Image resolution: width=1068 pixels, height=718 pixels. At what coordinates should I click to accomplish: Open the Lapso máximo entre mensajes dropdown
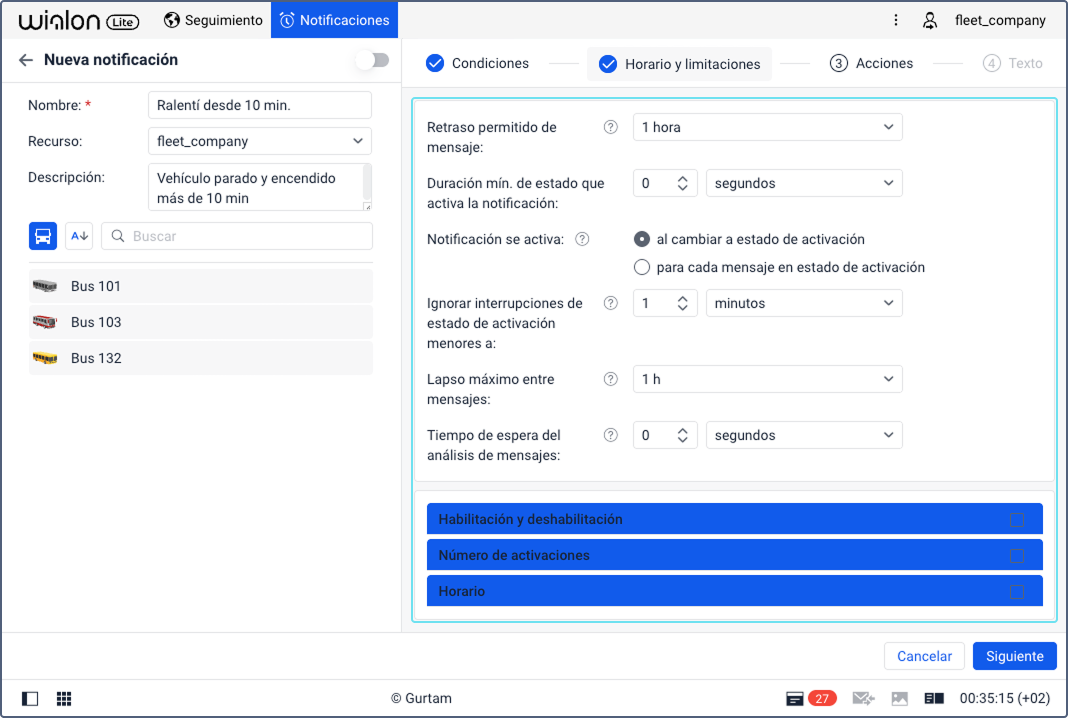click(x=767, y=379)
